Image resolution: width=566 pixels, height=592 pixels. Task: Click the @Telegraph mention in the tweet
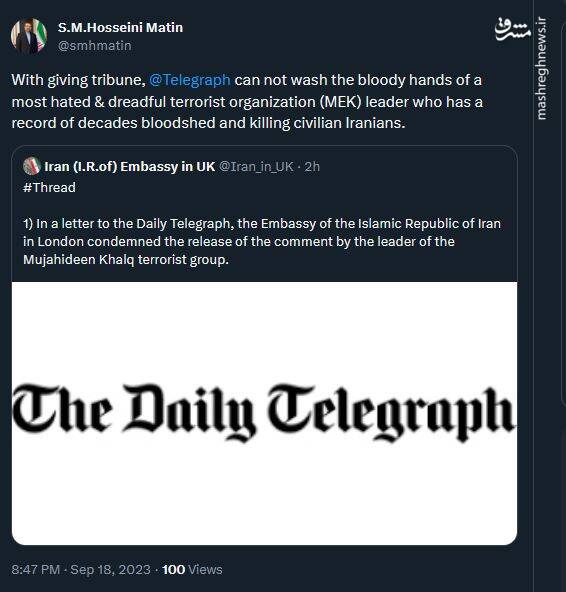[x=190, y=80]
